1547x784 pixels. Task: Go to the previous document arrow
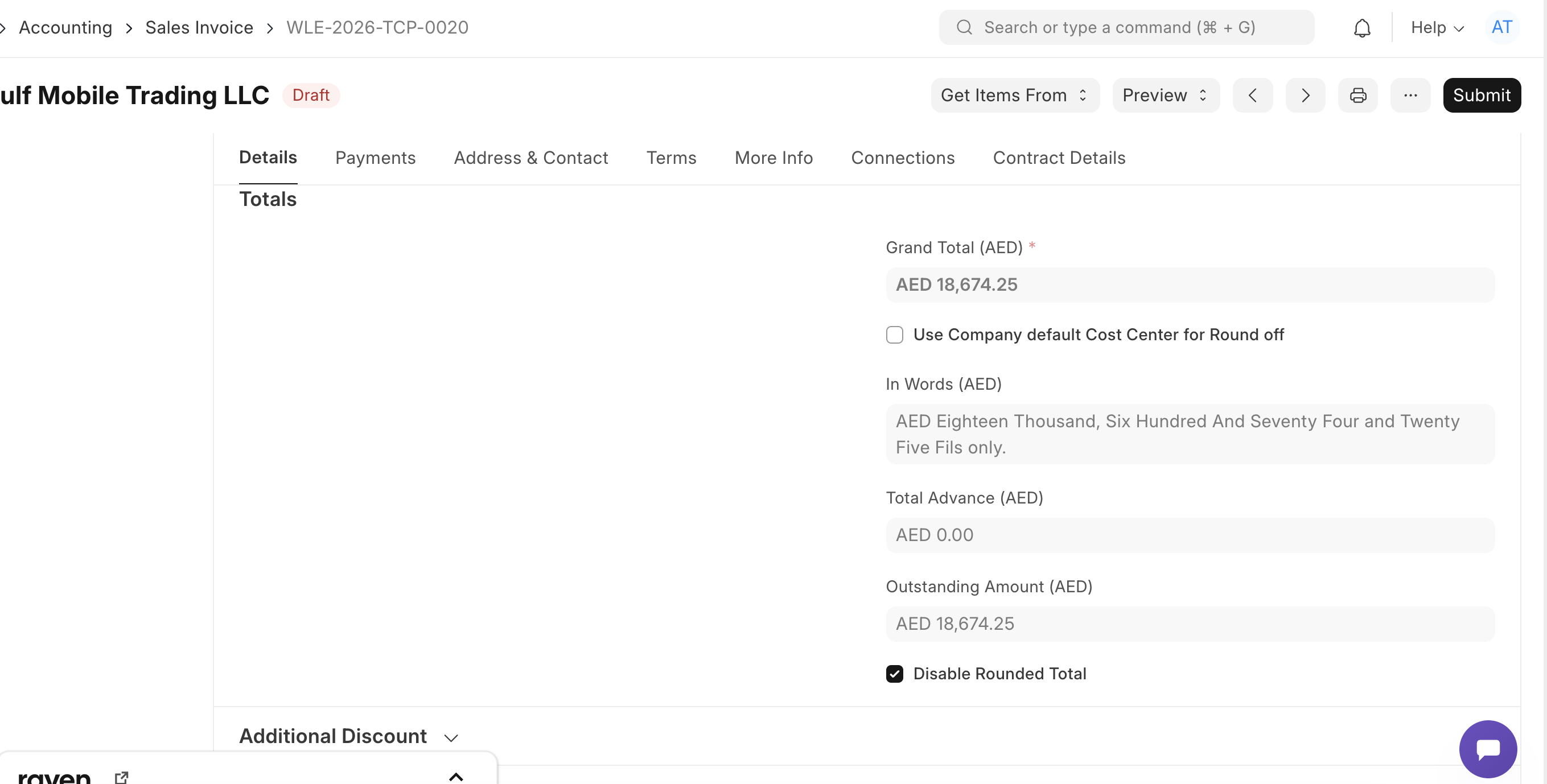click(x=1253, y=96)
